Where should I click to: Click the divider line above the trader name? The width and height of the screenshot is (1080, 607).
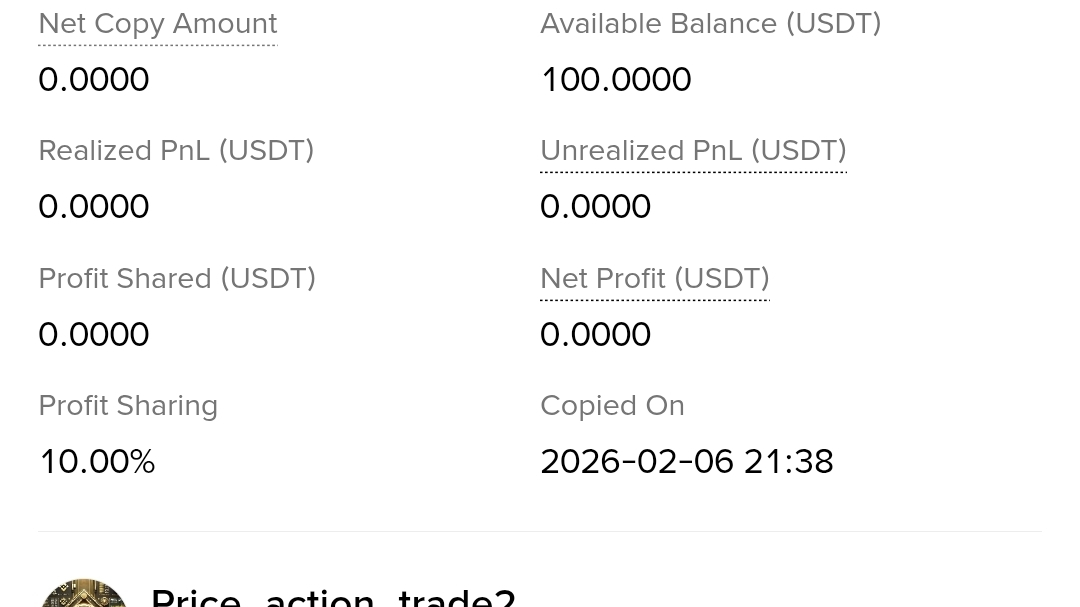pos(540,531)
